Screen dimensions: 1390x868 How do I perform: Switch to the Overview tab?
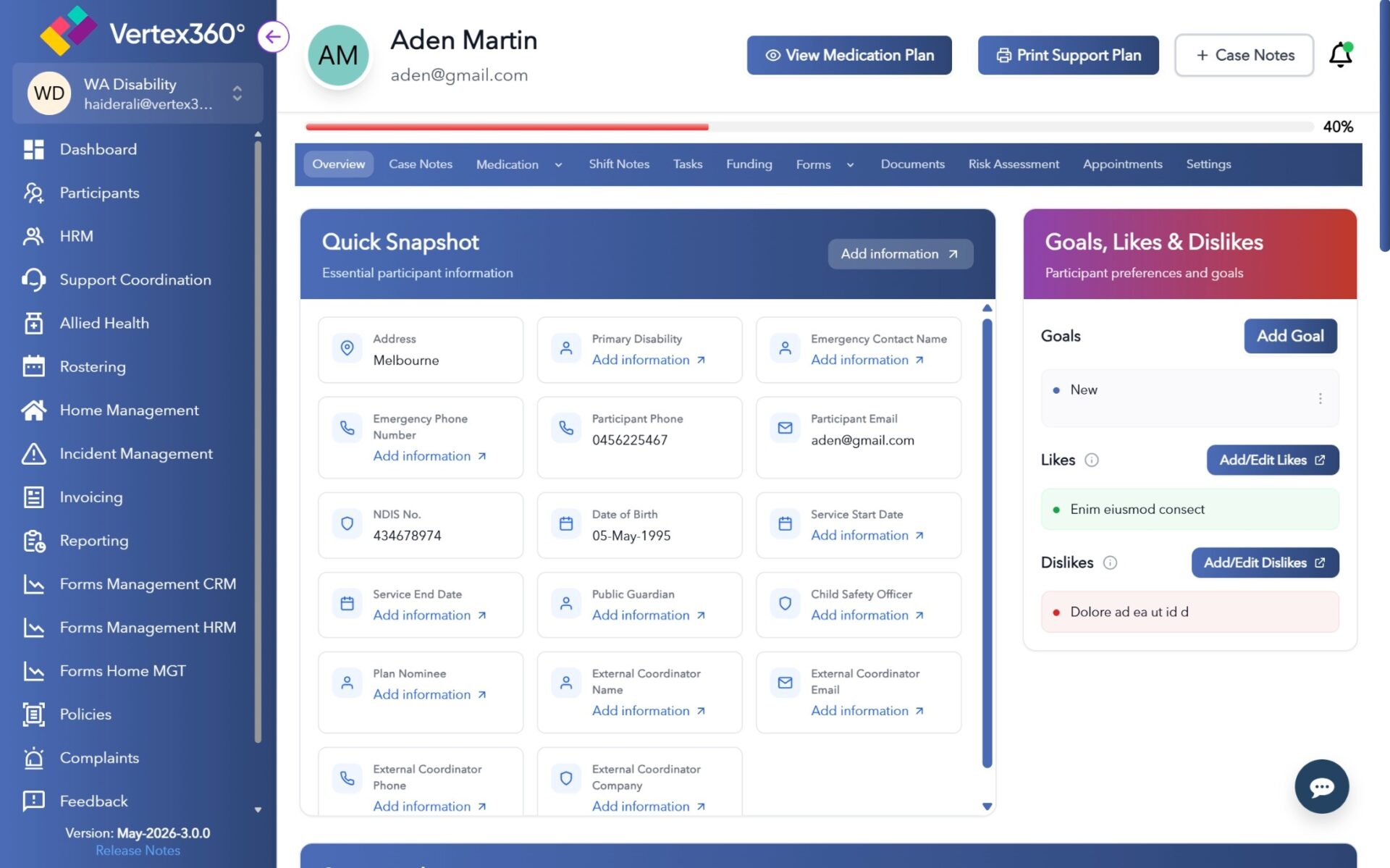[x=338, y=164]
